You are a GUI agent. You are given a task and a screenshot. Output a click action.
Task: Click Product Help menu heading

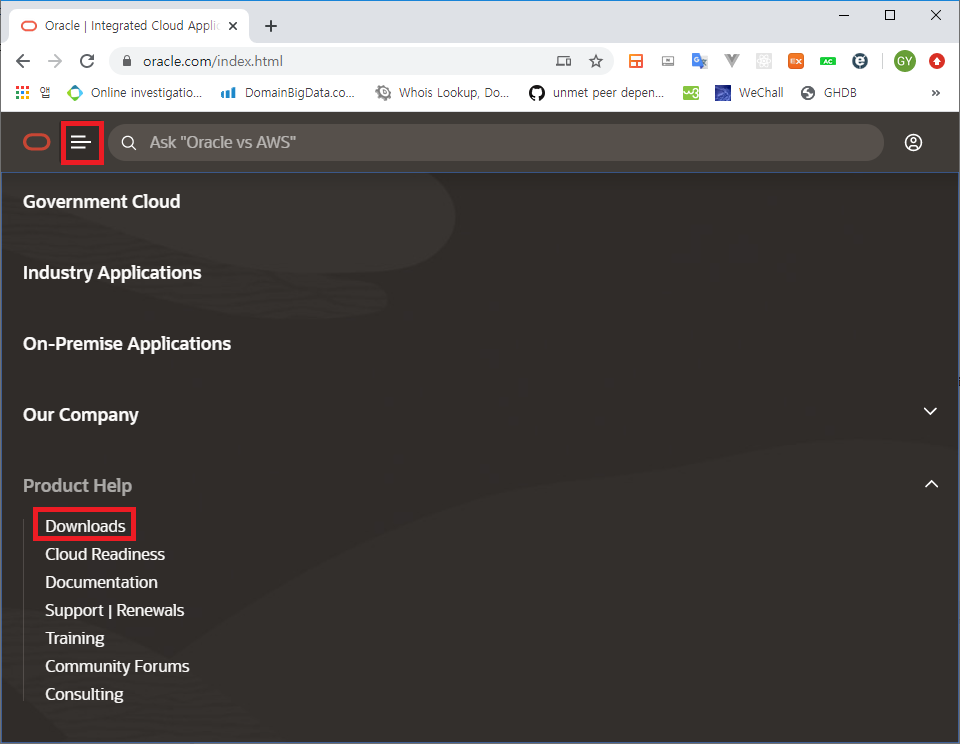point(77,486)
